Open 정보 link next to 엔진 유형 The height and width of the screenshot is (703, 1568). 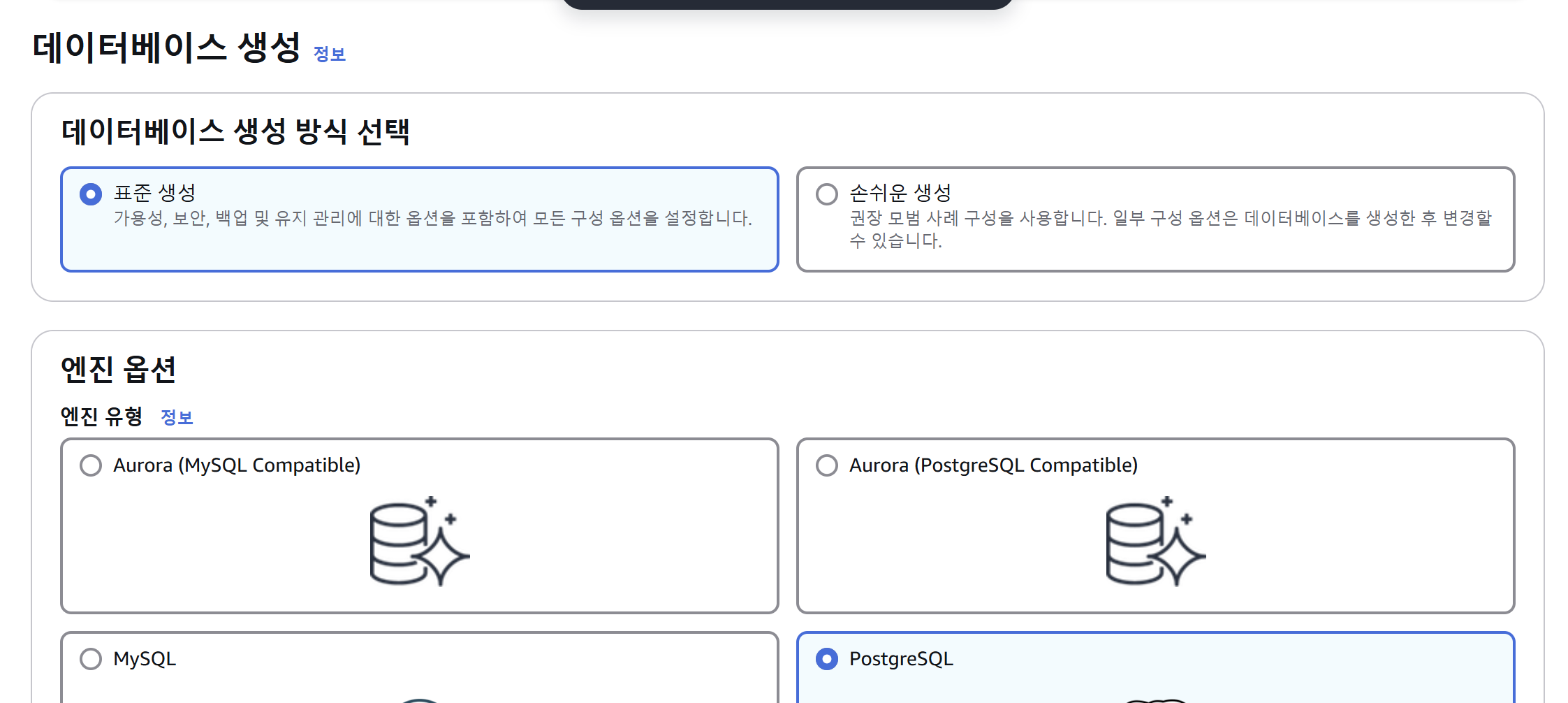click(x=177, y=417)
